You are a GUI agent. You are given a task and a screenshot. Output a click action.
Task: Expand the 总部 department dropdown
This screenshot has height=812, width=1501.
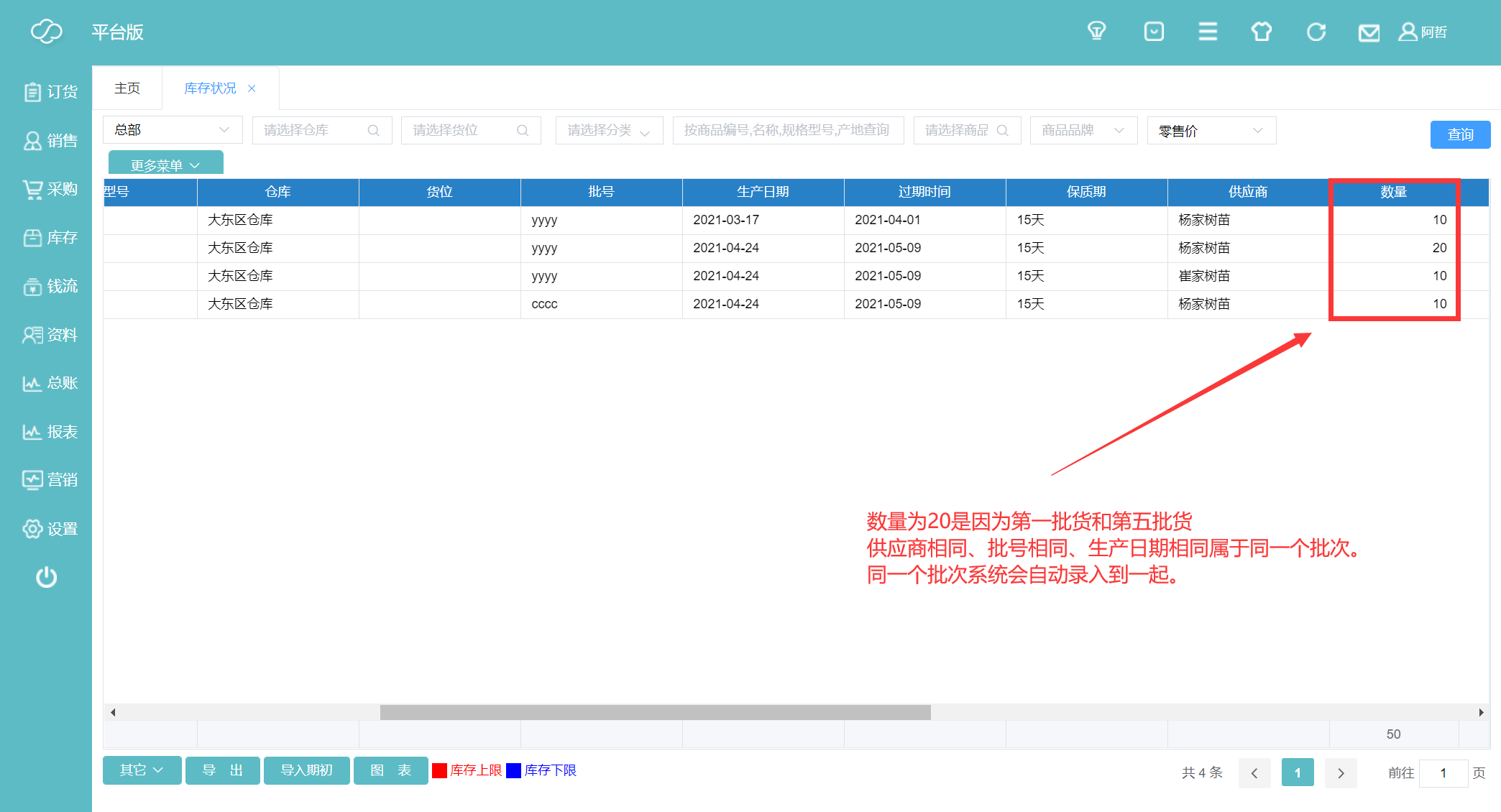tap(173, 130)
